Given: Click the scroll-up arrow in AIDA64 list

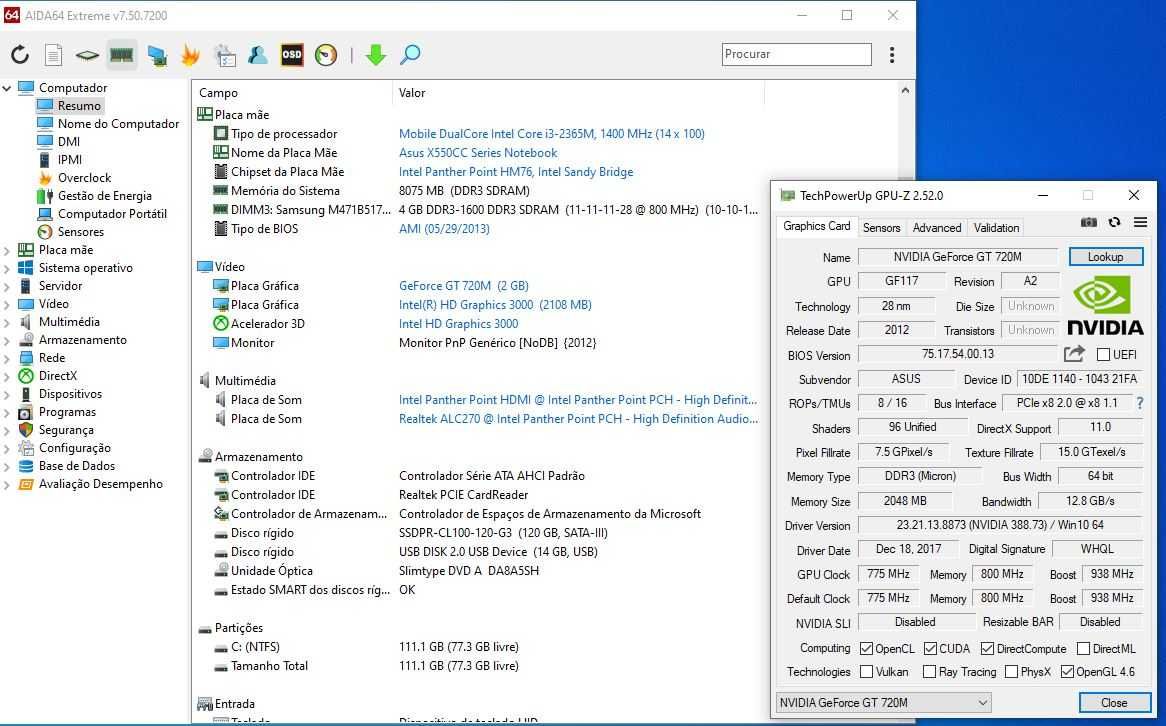Looking at the screenshot, I should point(905,91).
